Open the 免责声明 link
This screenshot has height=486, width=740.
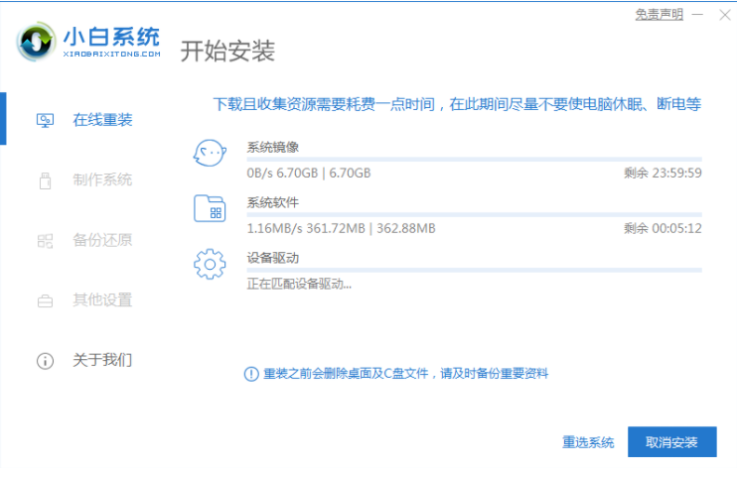pos(659,15)
